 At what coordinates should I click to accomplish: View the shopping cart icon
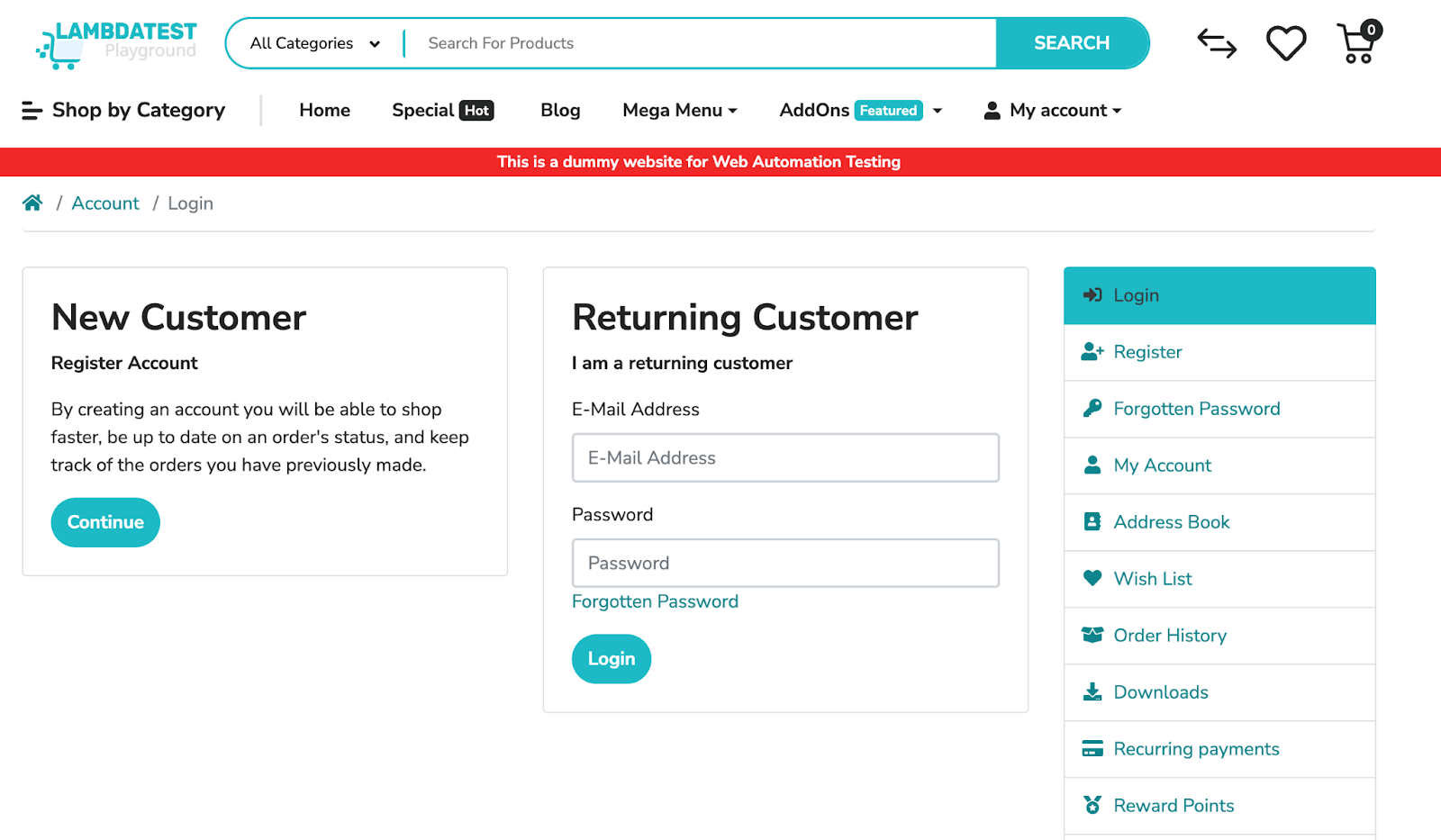(x=1355, y=42)
